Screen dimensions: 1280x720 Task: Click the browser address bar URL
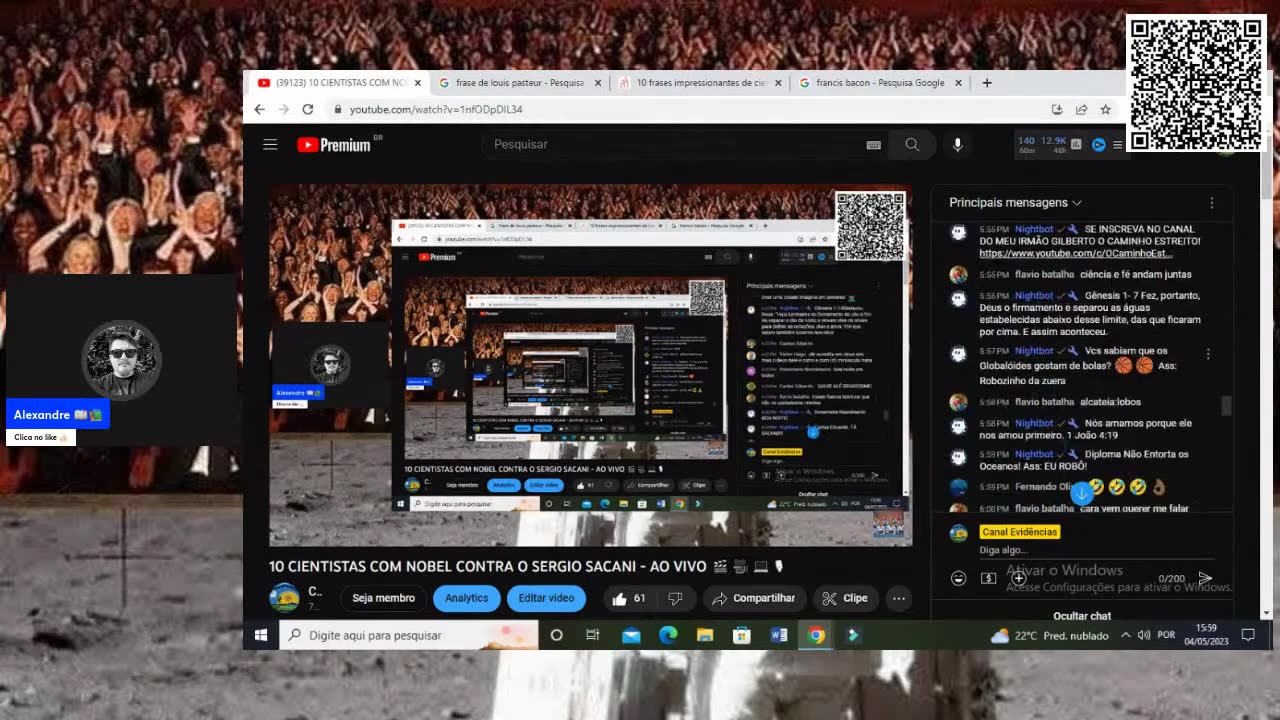click(436, 109)
